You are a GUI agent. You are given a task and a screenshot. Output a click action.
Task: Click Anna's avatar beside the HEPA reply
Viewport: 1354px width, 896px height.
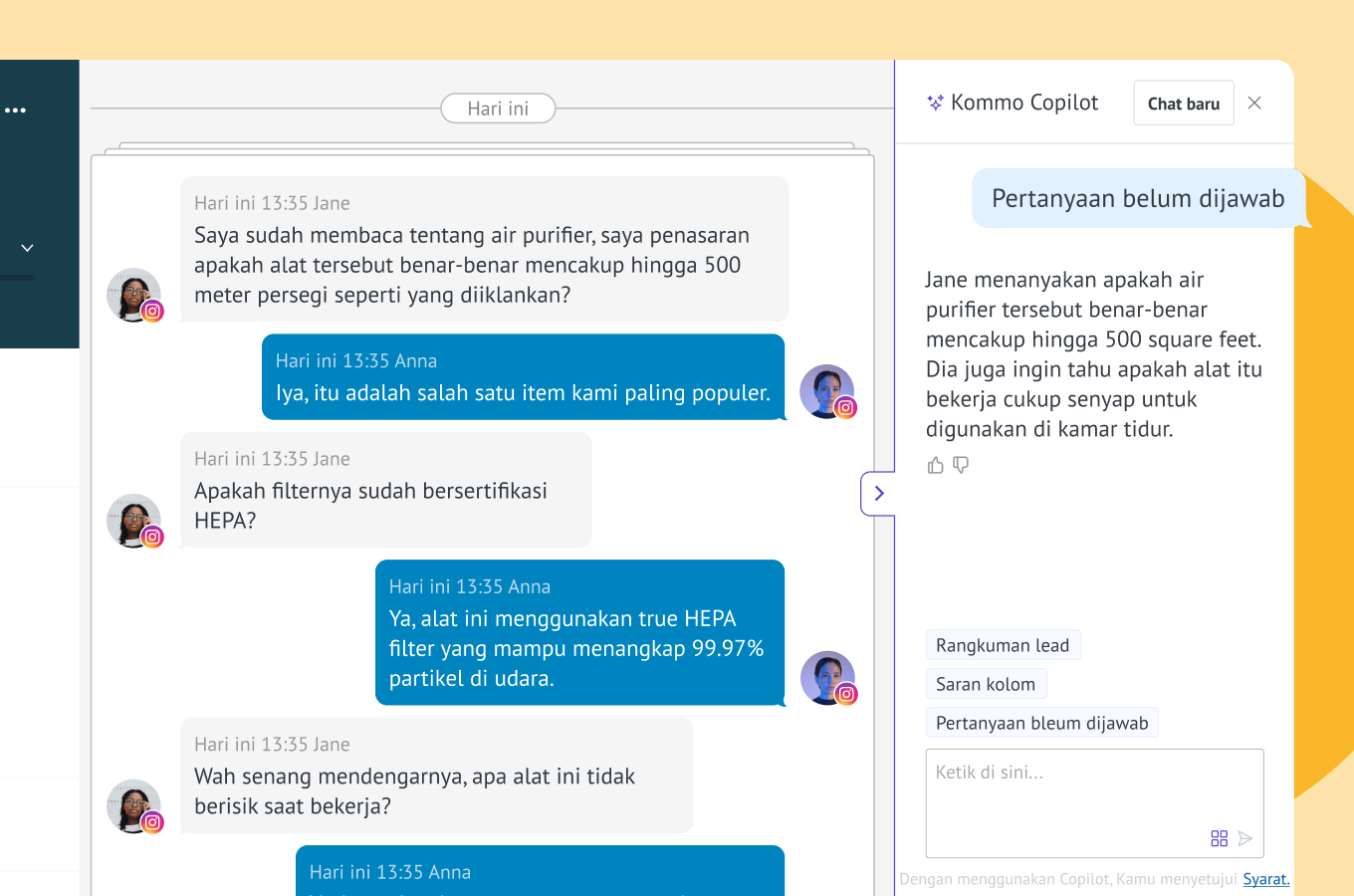pos(827,678)
